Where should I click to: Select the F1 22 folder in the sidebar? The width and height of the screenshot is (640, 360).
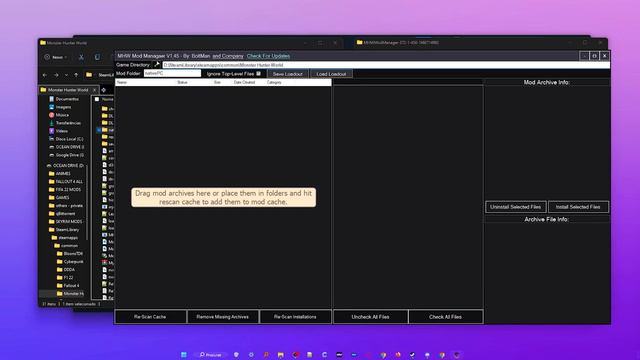coord(65,278)
